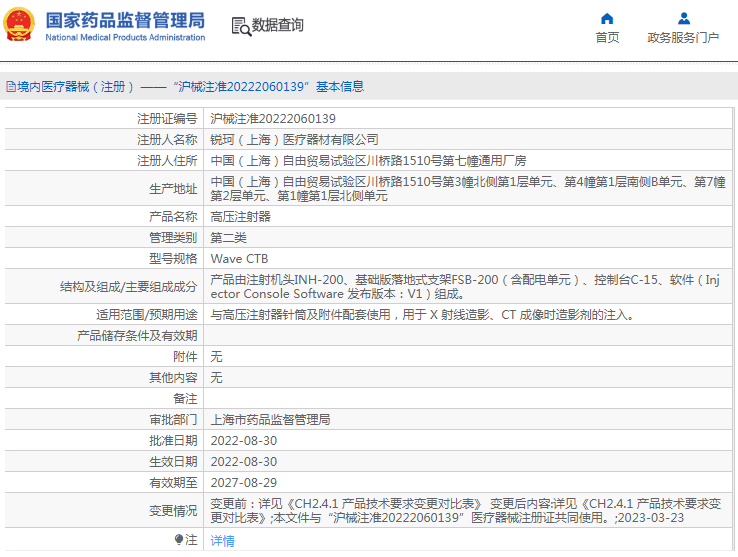Click the 注 label at table bottom

(x=191, y=540)
